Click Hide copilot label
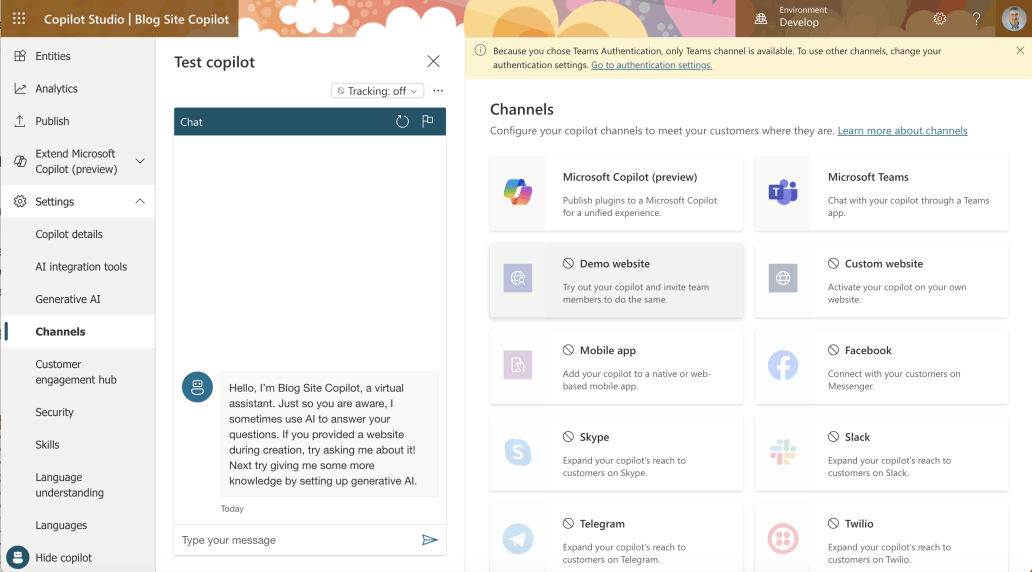 [x=64, y=558]
